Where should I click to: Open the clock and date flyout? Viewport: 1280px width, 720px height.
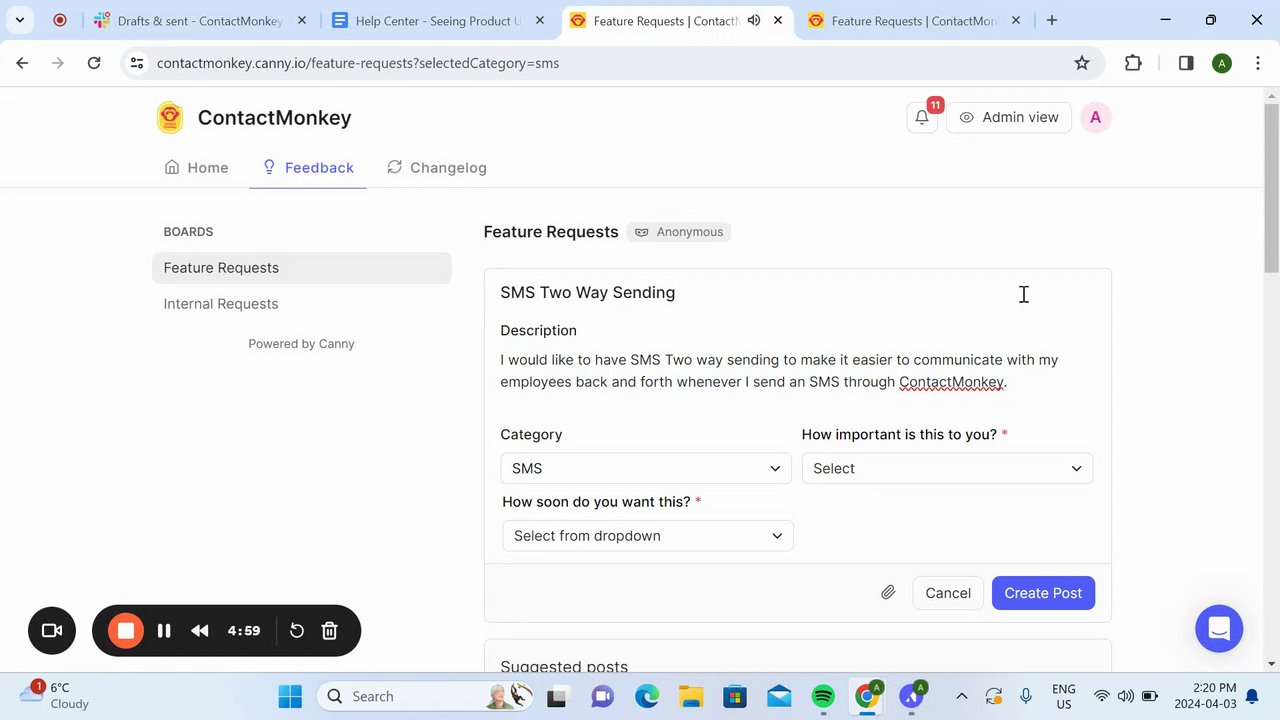1214,696
